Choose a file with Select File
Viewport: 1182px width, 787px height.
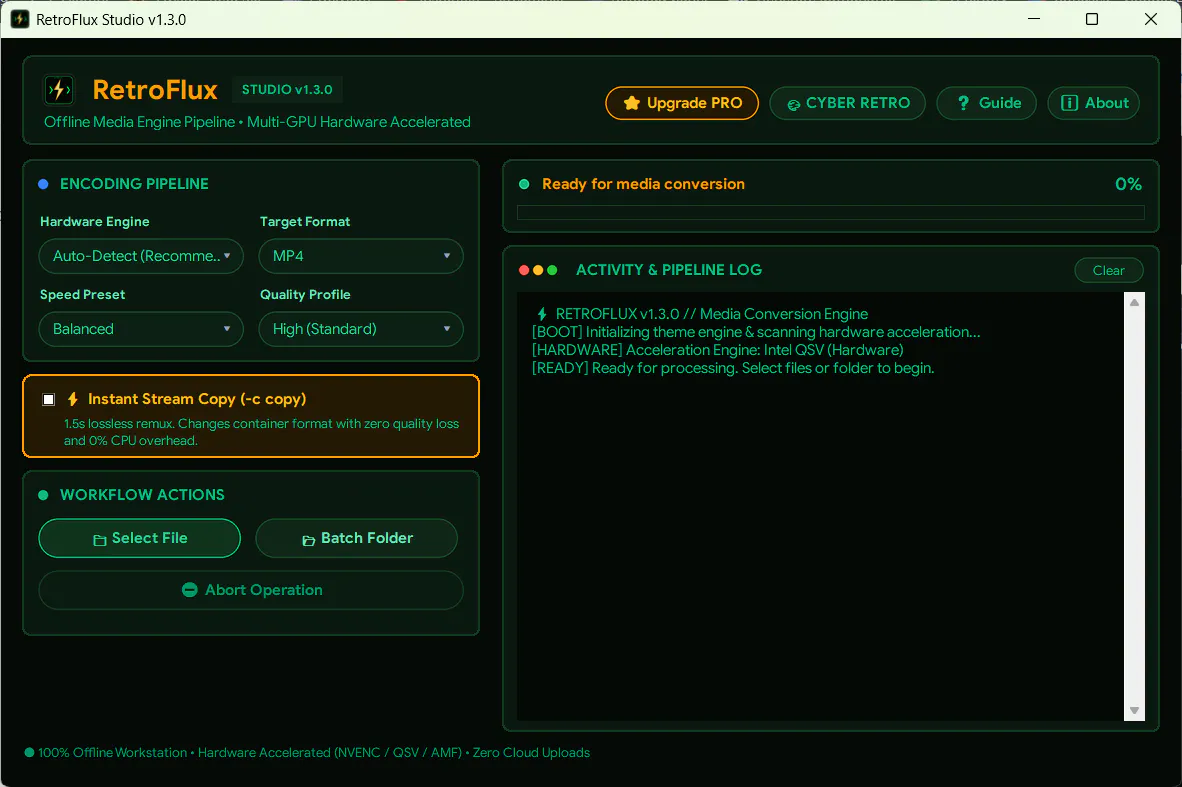139,538
